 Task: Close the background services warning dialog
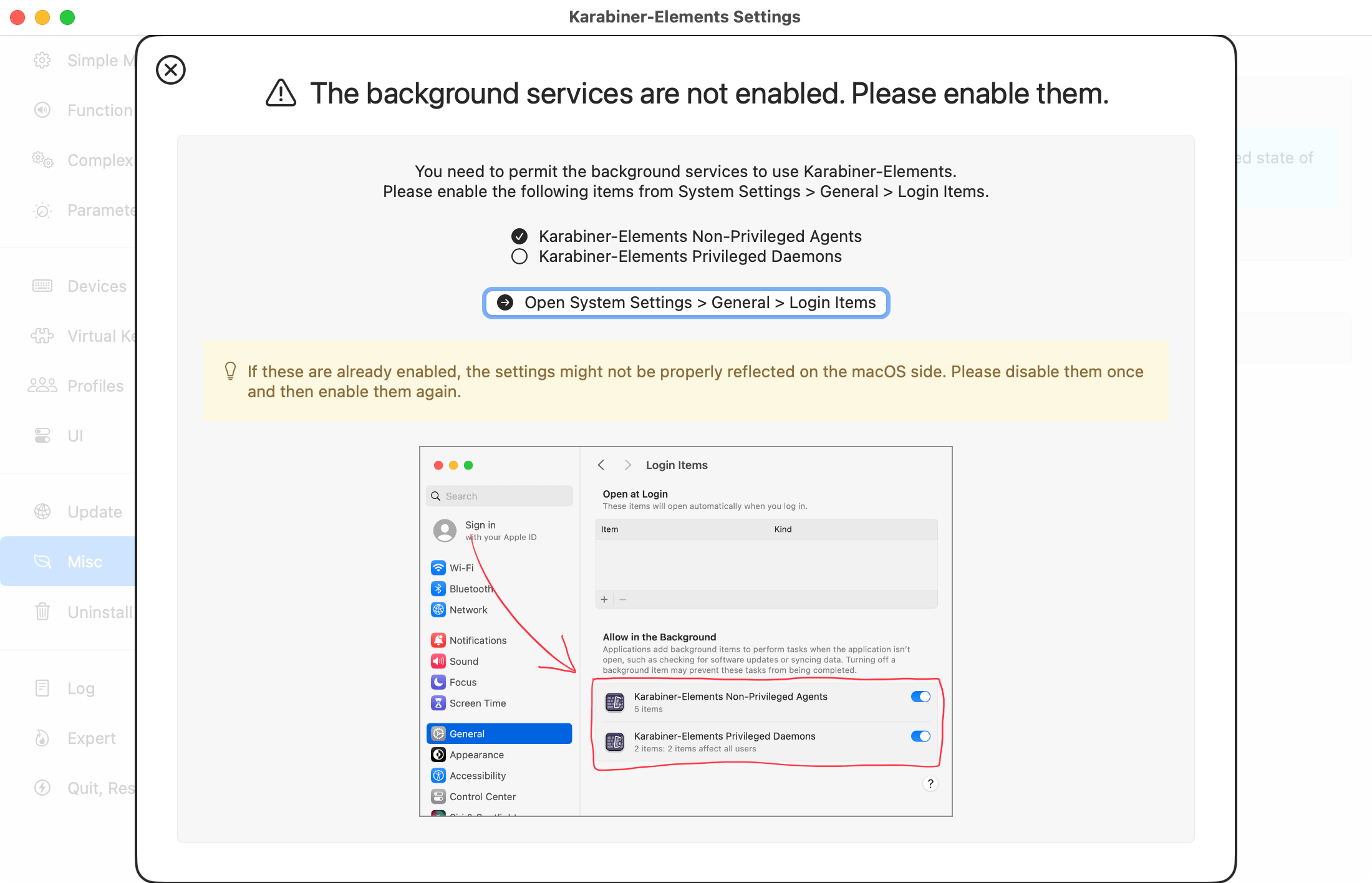click(170, 69)
